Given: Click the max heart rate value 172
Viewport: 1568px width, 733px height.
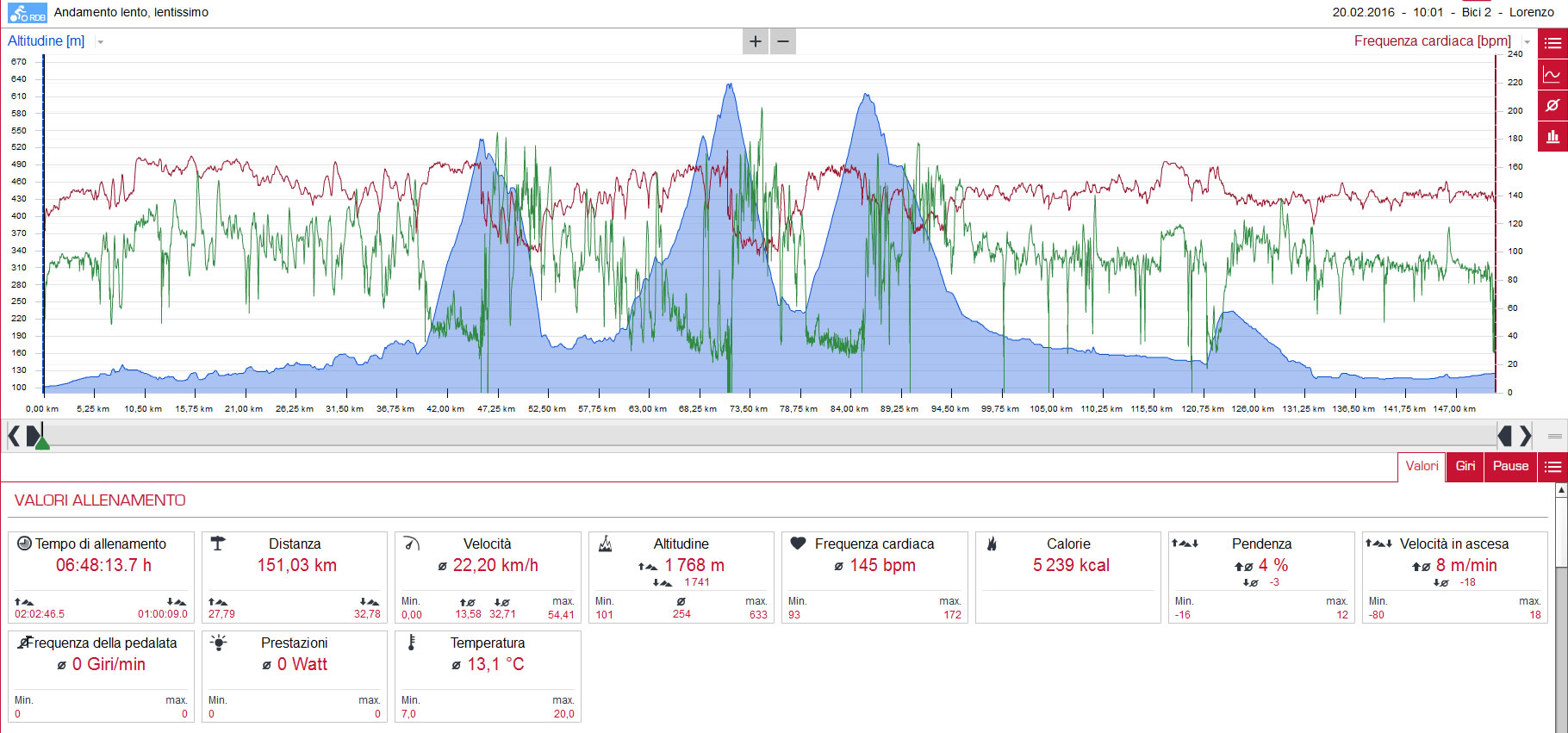Looking at the screenshot, I should coord(952,615).
